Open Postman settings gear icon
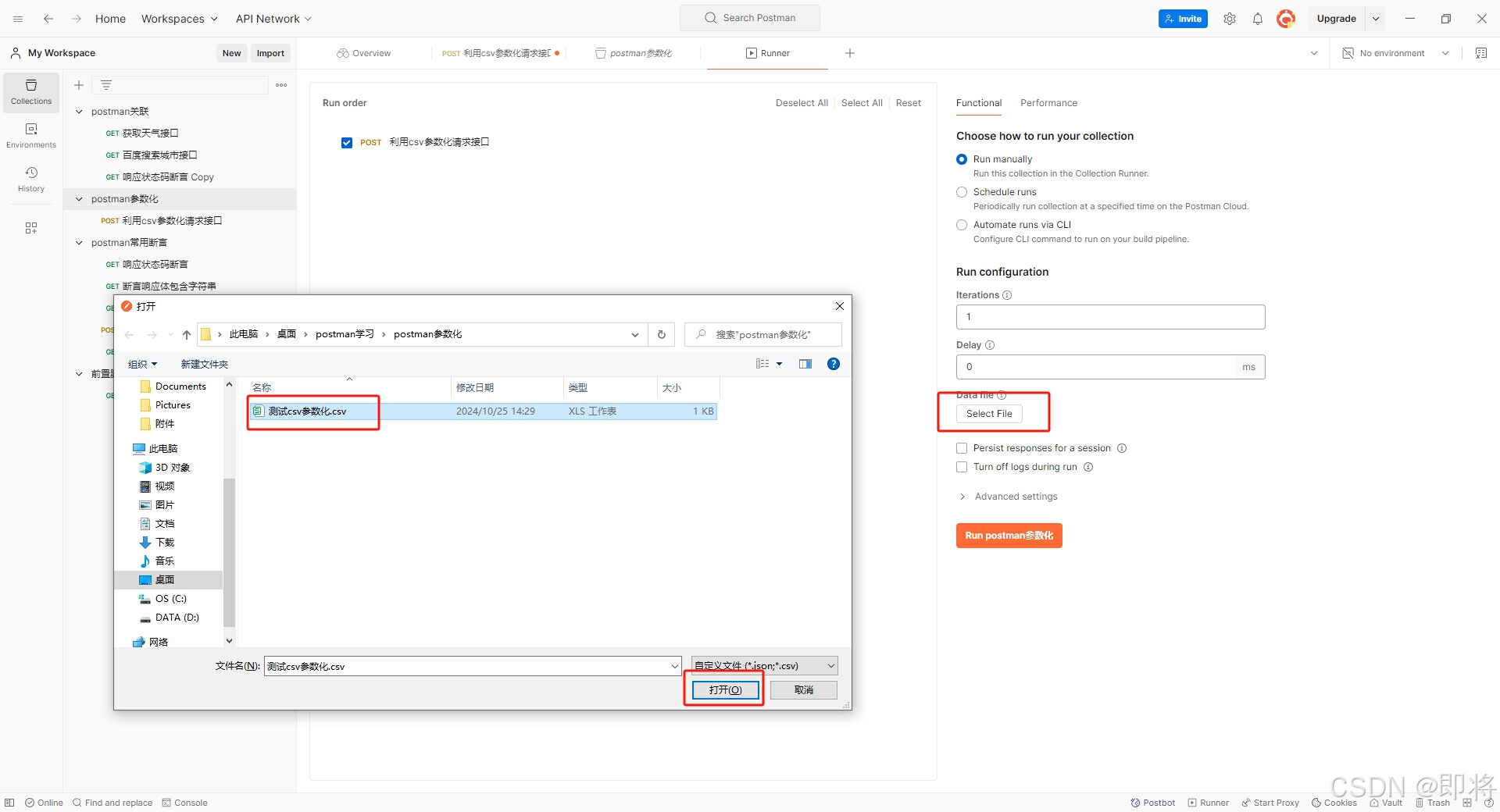This screenshot has height=812, width=1500. coord(1230,19)
